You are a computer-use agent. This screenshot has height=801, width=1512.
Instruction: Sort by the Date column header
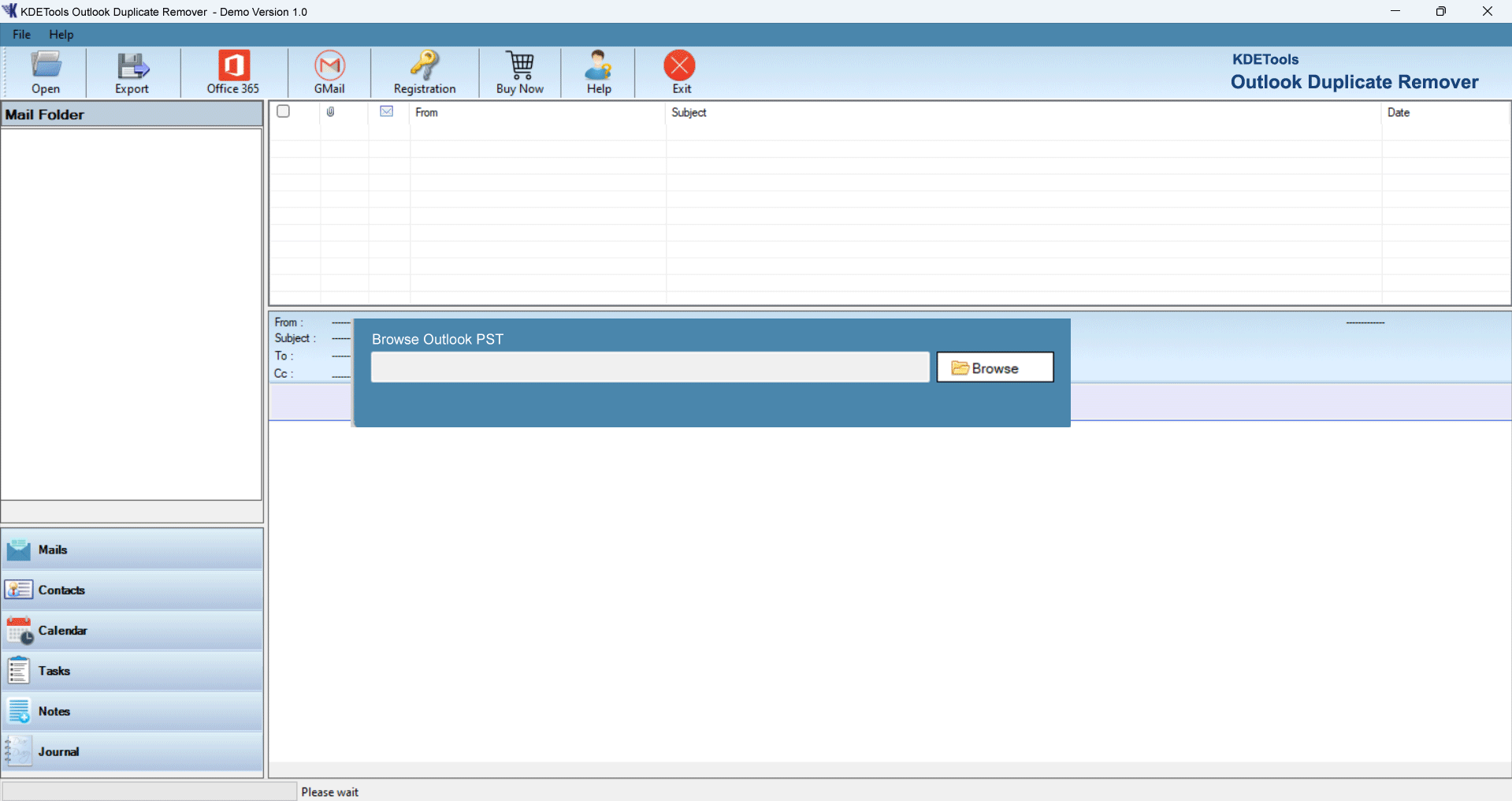1399,113
